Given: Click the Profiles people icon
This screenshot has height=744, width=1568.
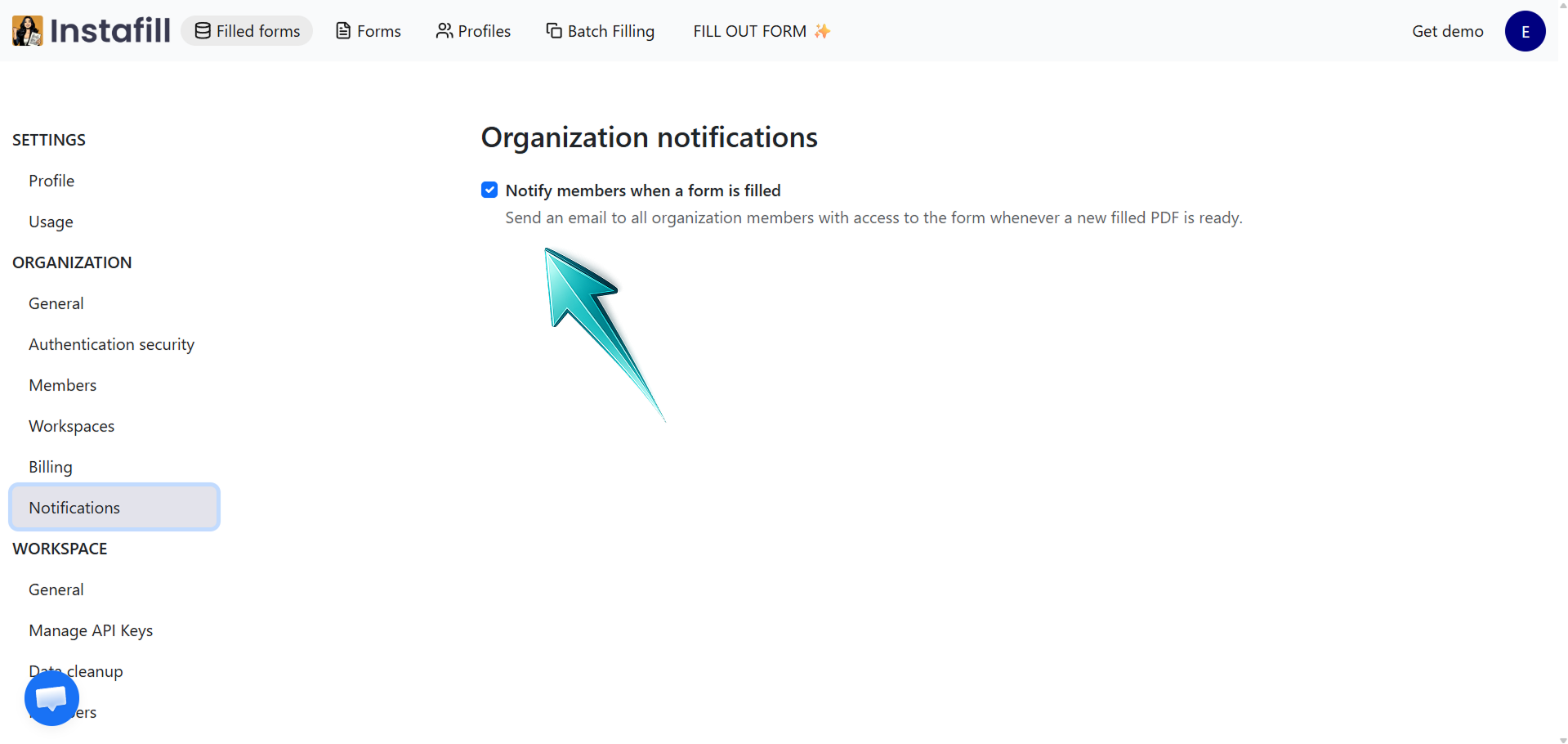Looking at the screenshot, I should click(444, 30).
